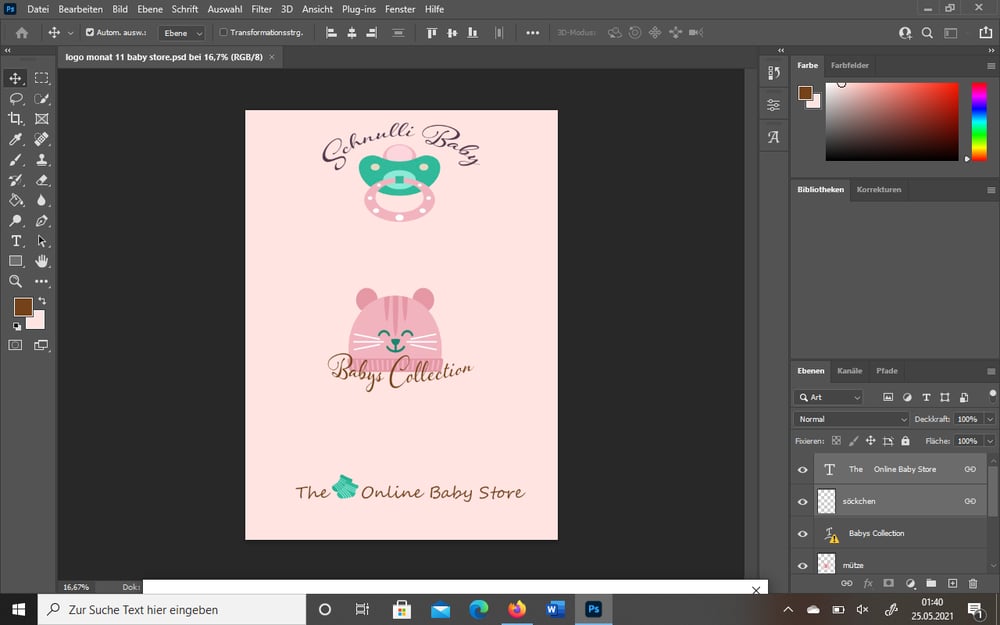Select the Dodge tool
Image resolution: width=1000 pixels, height=625 pixels.
(15, 221)
